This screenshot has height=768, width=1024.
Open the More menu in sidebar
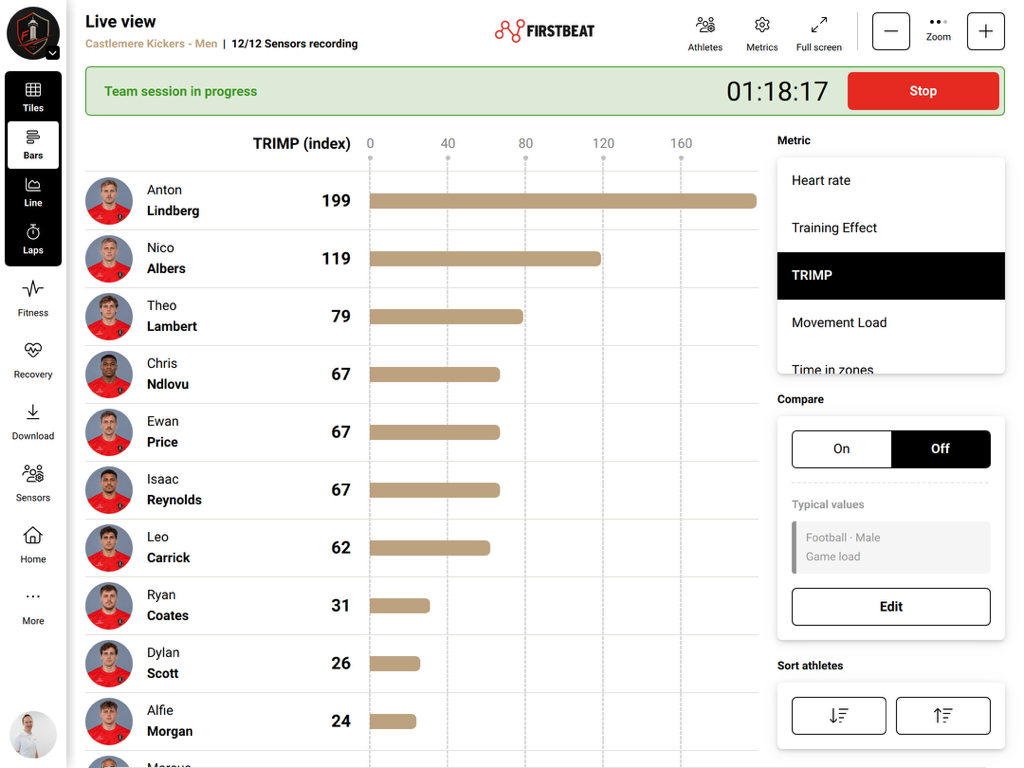[x=33, y=607]
